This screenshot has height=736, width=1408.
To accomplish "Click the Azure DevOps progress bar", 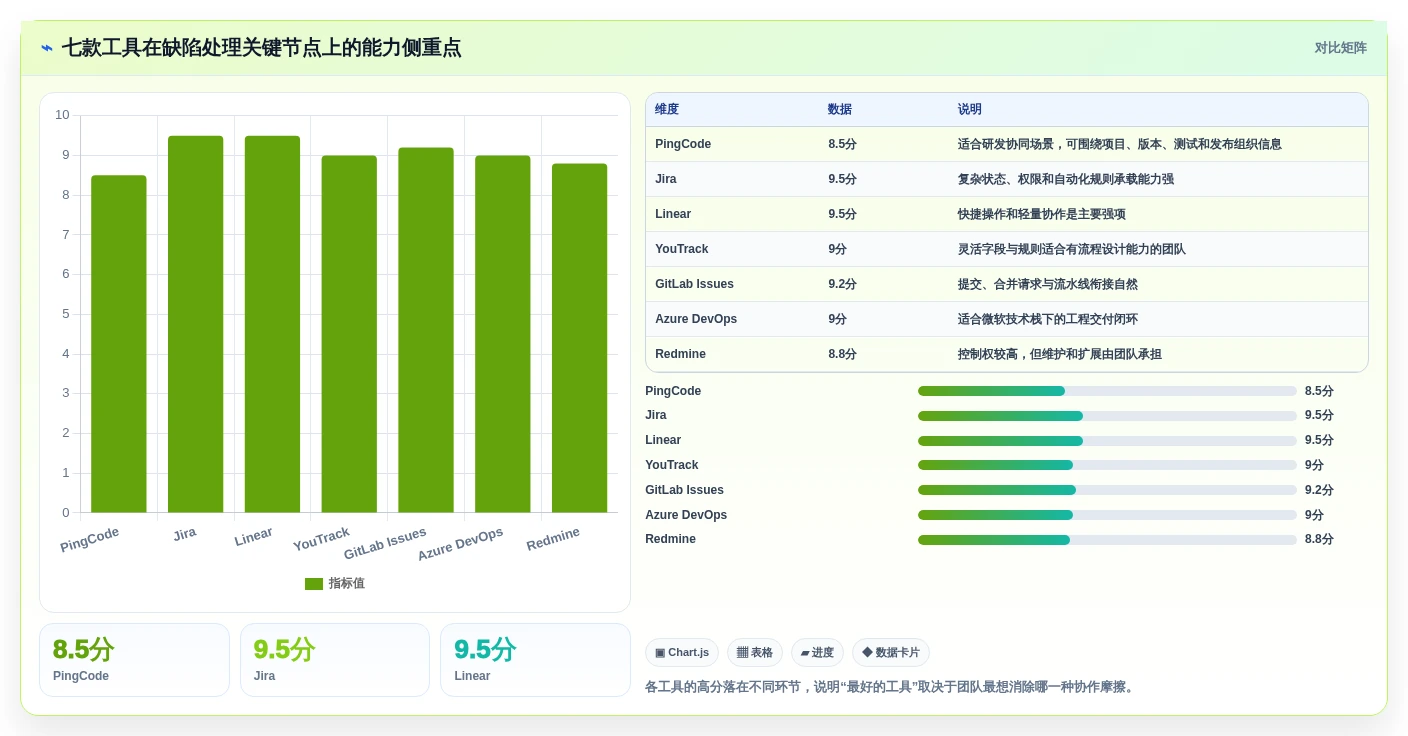I will point(1107,515).
